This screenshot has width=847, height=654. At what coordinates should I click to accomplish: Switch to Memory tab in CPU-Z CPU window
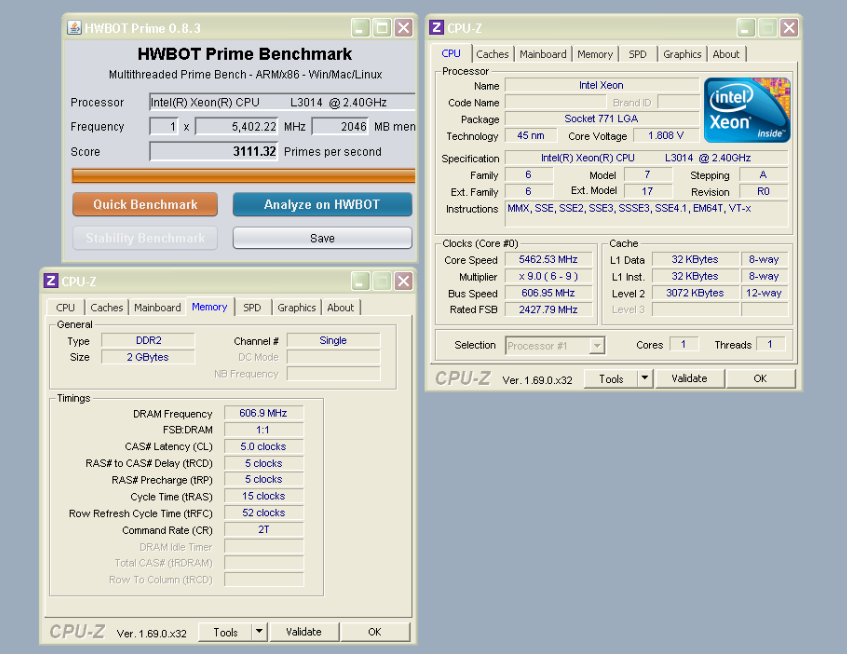pos(595,54)
